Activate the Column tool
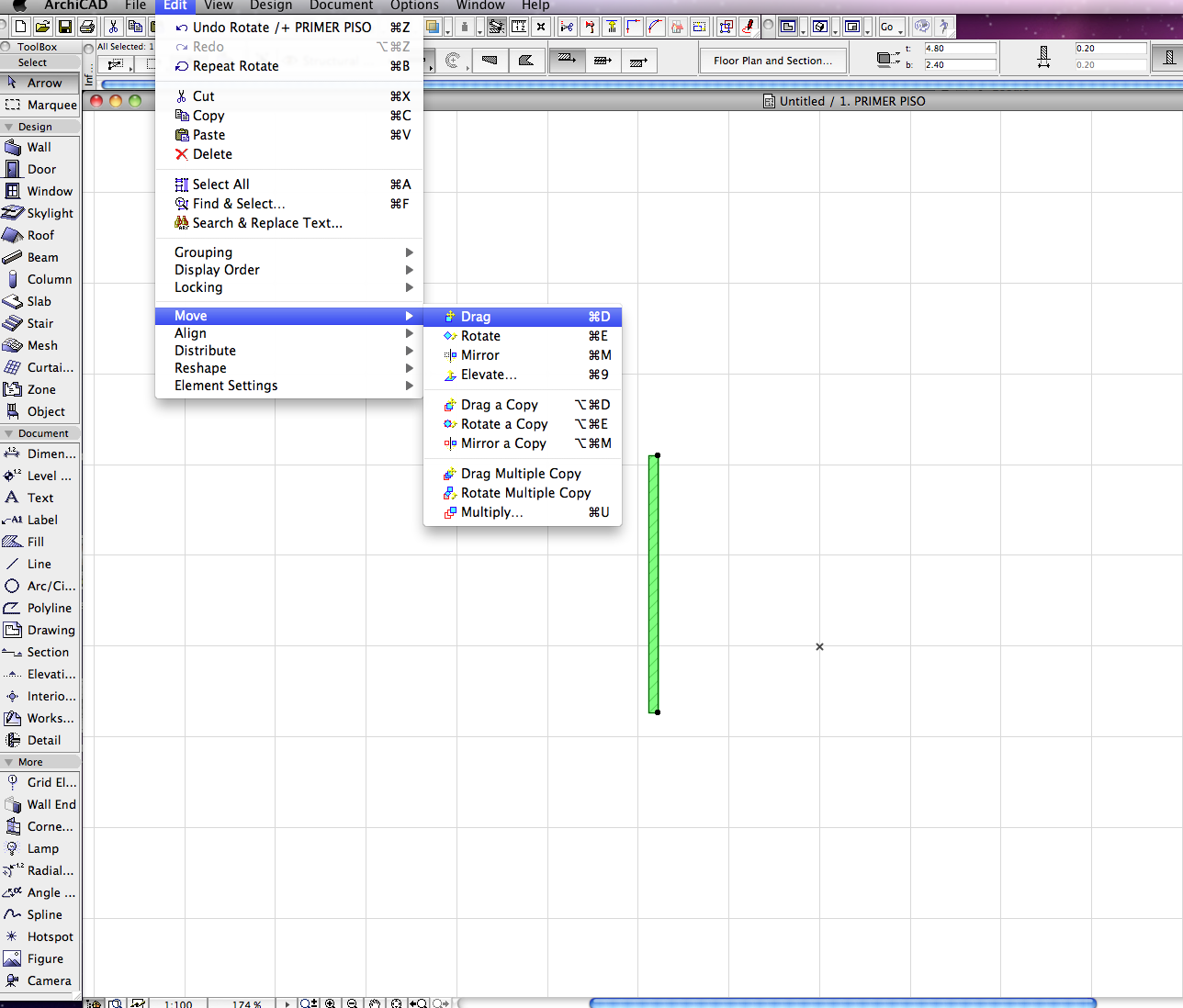 40,279
